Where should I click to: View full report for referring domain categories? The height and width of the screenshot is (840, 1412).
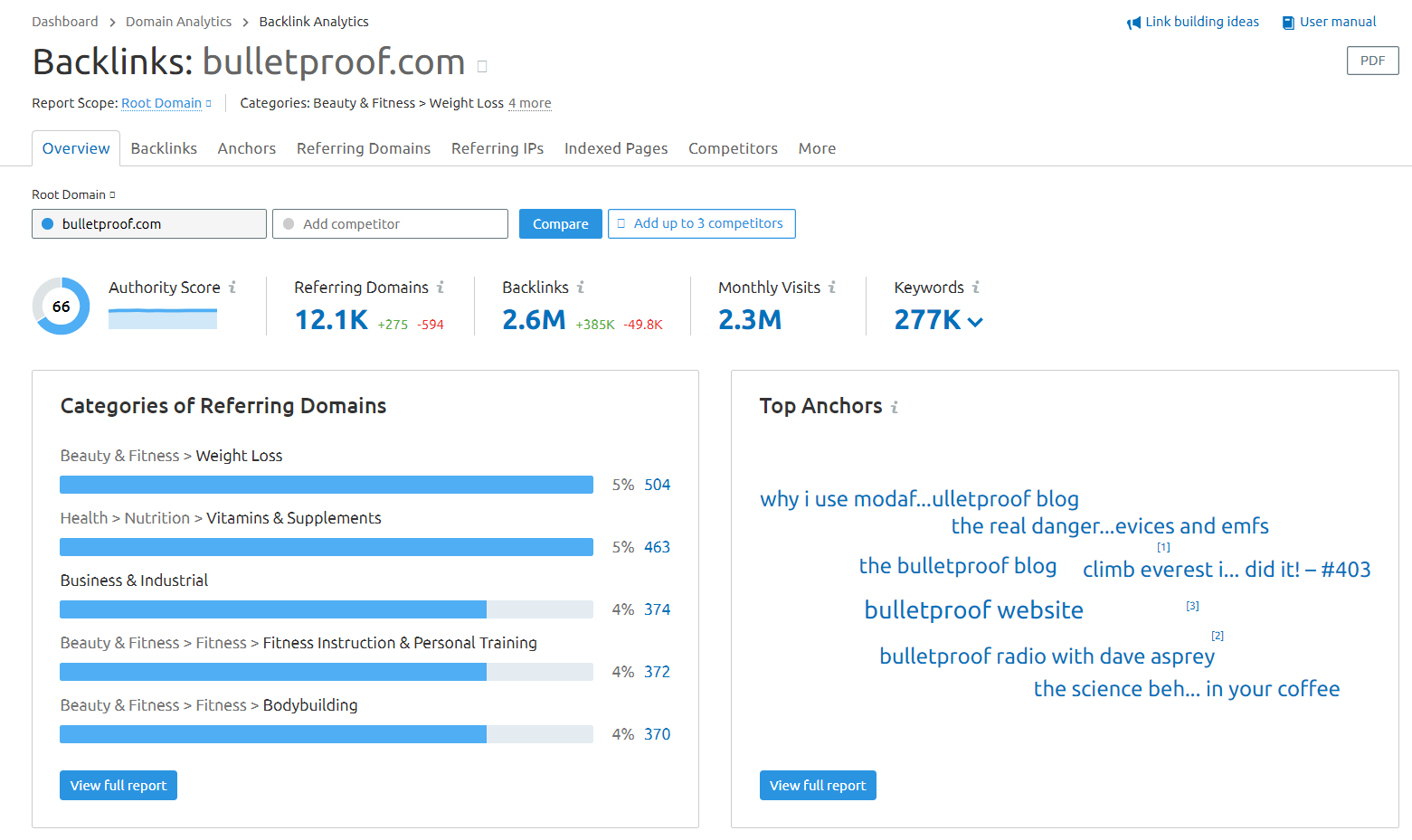coord(118,786)
